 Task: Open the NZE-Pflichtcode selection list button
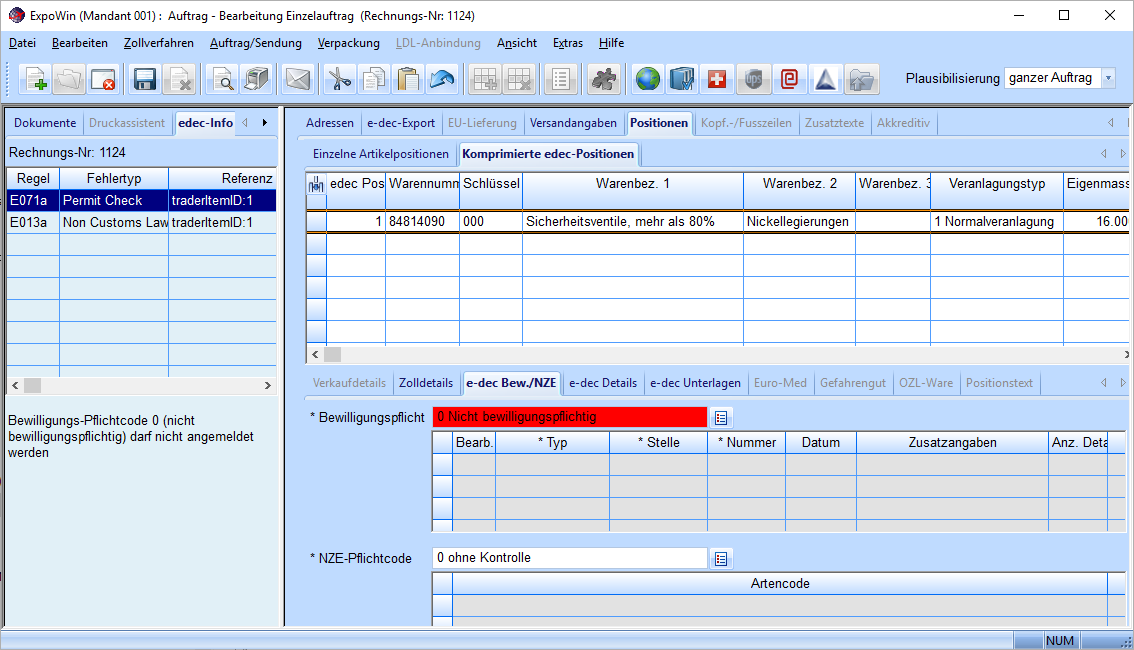pyautogui.click(x=721, y=558)
